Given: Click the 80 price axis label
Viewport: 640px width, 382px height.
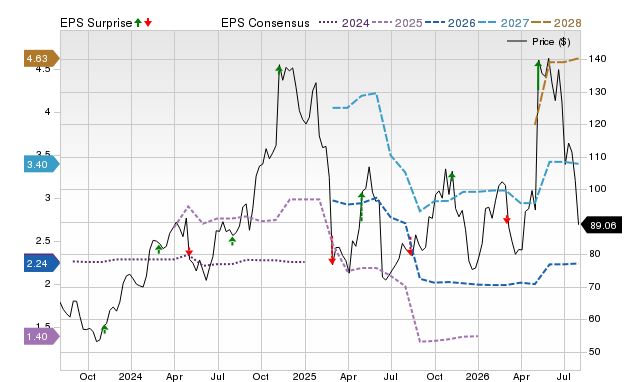Looking at the screenshot, I should [594, 254].
